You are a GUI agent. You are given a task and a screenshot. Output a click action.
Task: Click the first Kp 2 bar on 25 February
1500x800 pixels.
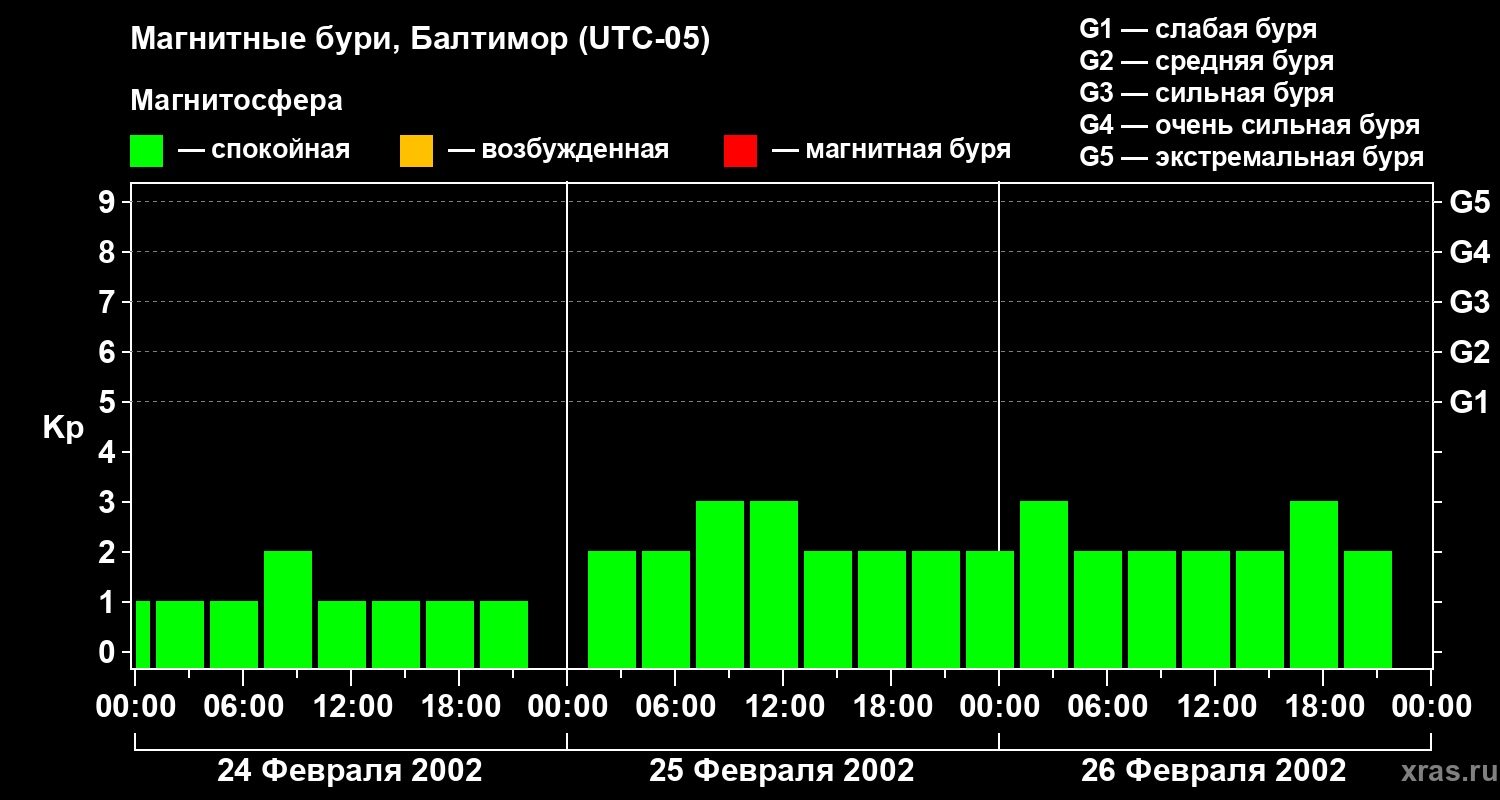click(612, 609)
